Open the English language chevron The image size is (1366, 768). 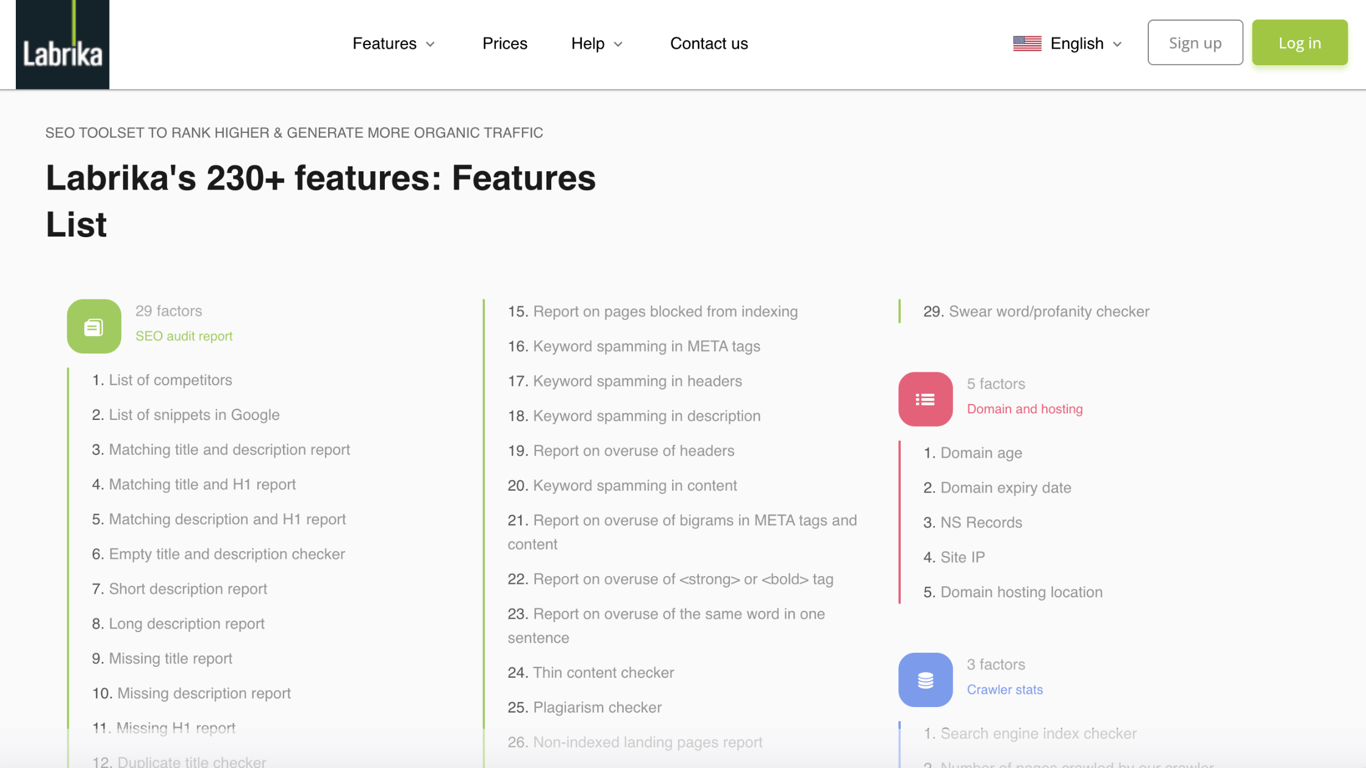[1117, 44]
